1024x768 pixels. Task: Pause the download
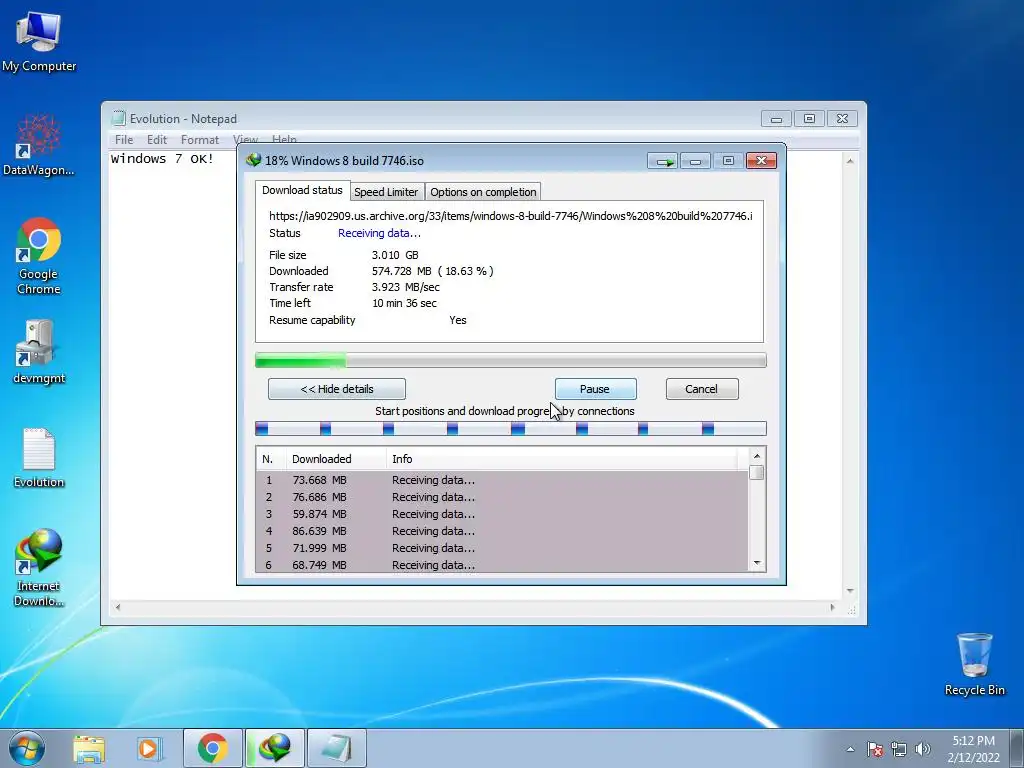click(x=596, y=389)
